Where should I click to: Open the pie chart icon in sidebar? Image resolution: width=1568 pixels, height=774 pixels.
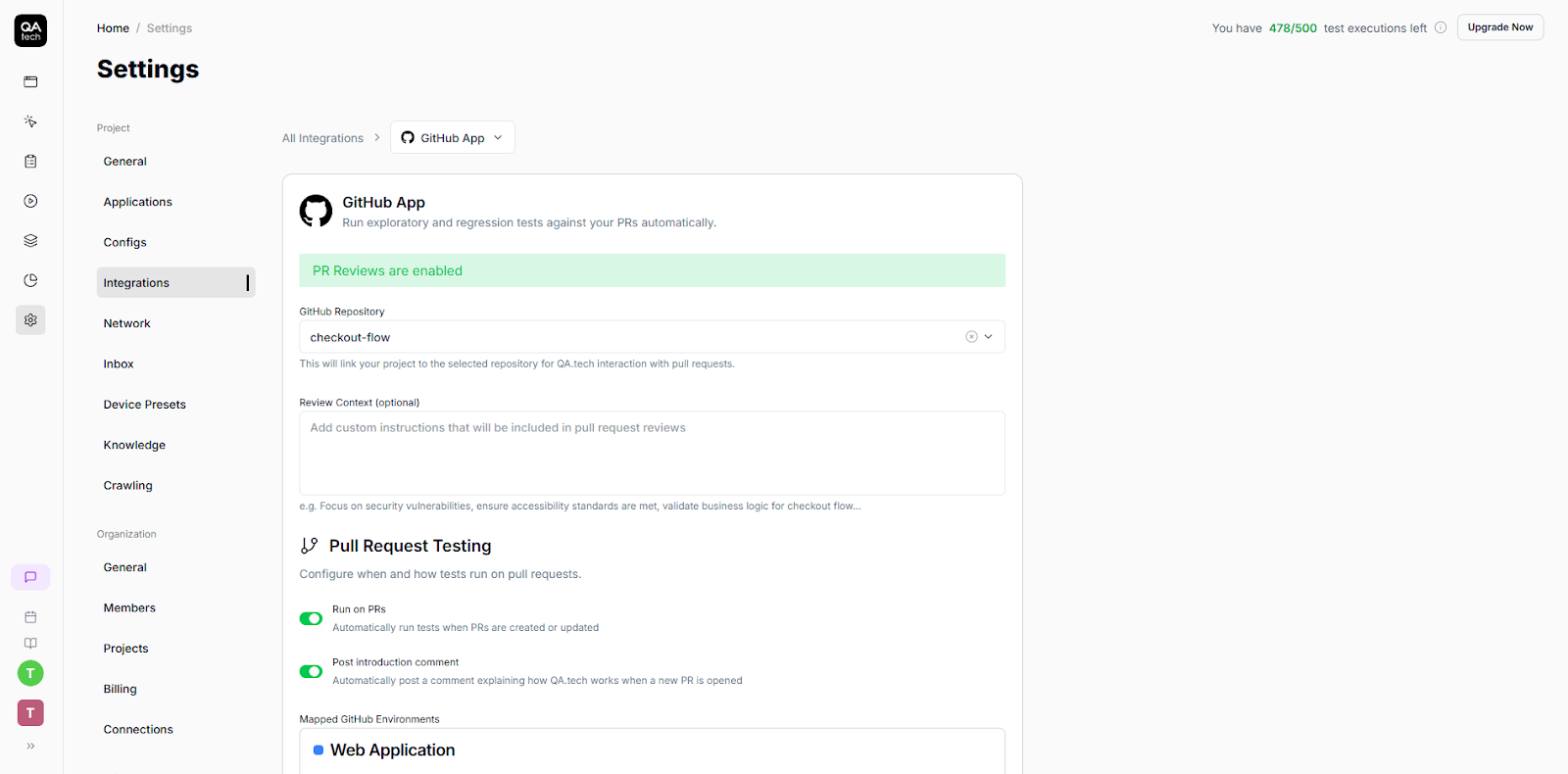tap(30, 280)
